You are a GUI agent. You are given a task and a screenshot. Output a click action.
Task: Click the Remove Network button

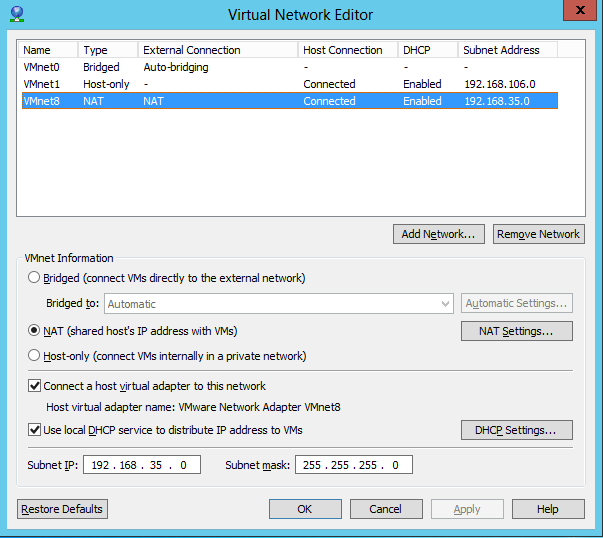(x=538, y=234)
